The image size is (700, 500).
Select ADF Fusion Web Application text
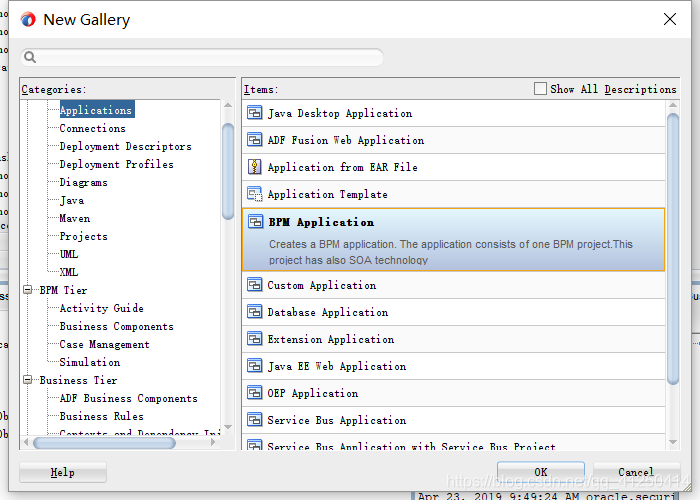[x=346, y=140]
